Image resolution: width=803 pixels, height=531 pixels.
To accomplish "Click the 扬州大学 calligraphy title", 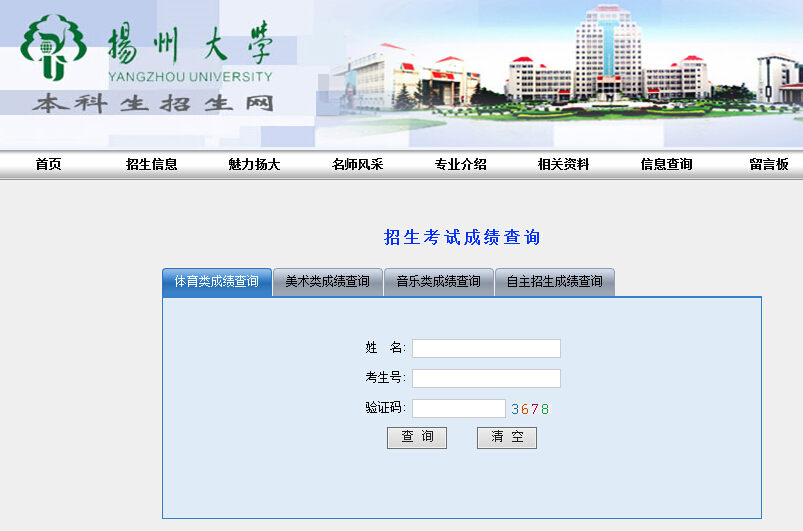I will coord(189,43).
